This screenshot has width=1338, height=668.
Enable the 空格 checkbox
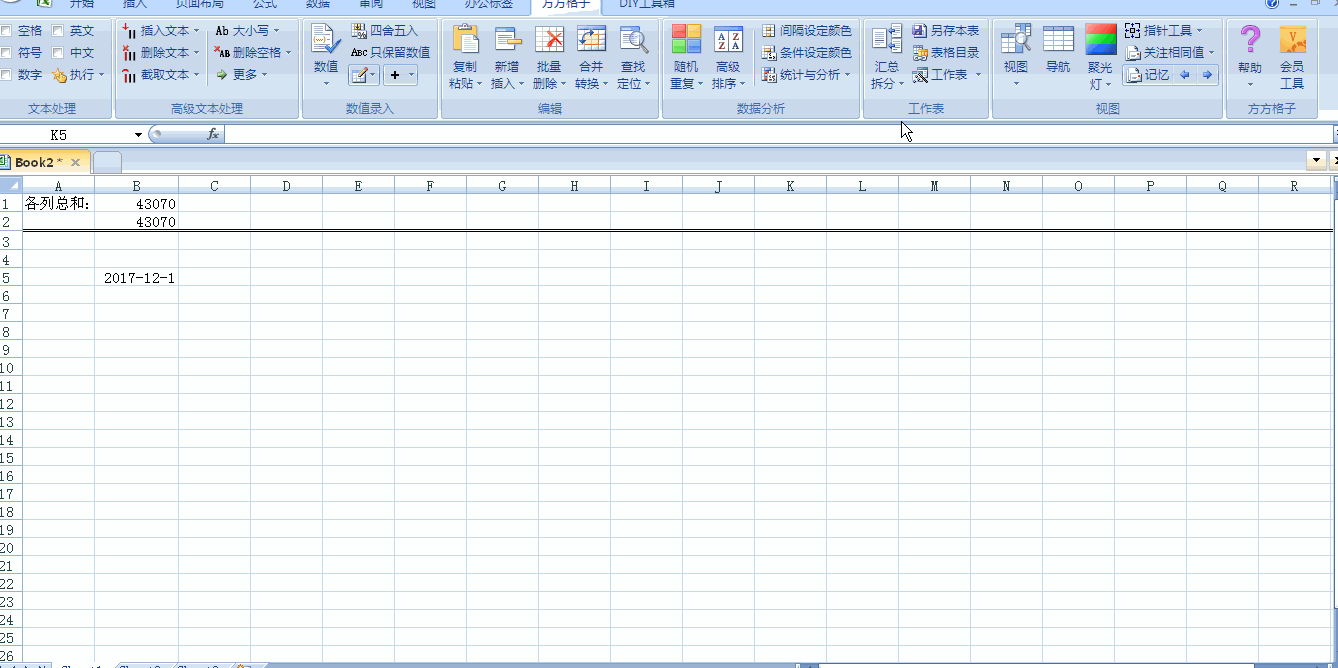pos(7,31)
